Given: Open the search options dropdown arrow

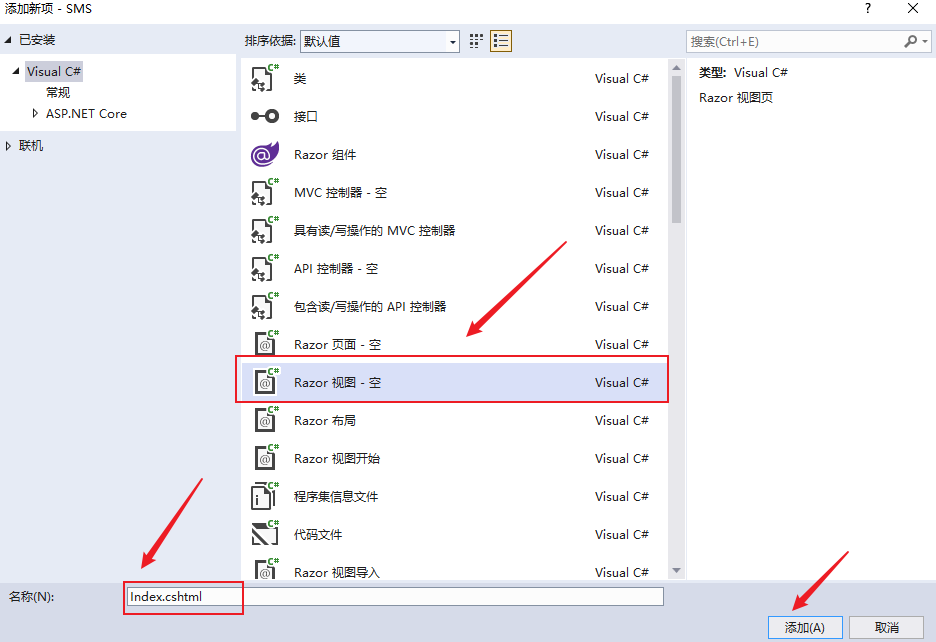Looking at the screenshot, I should tap(925, 41).
